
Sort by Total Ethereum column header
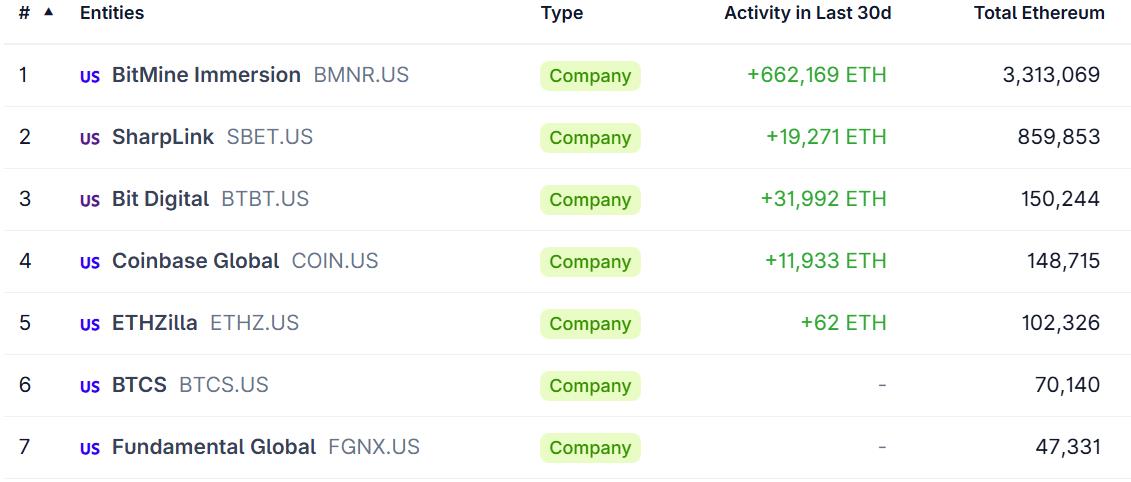(x=1039, y=13)
